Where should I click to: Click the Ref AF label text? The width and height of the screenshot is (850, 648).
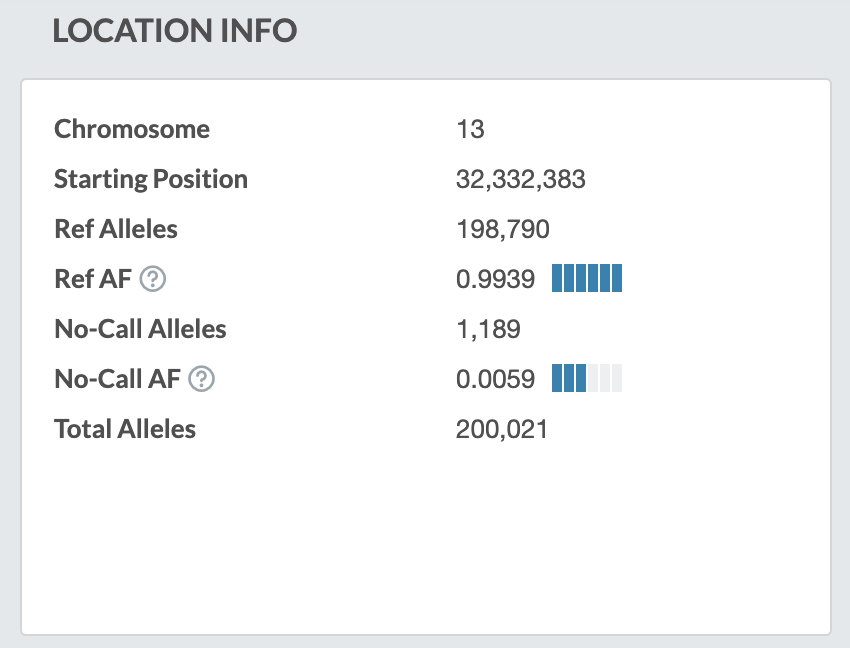point(93,280)
